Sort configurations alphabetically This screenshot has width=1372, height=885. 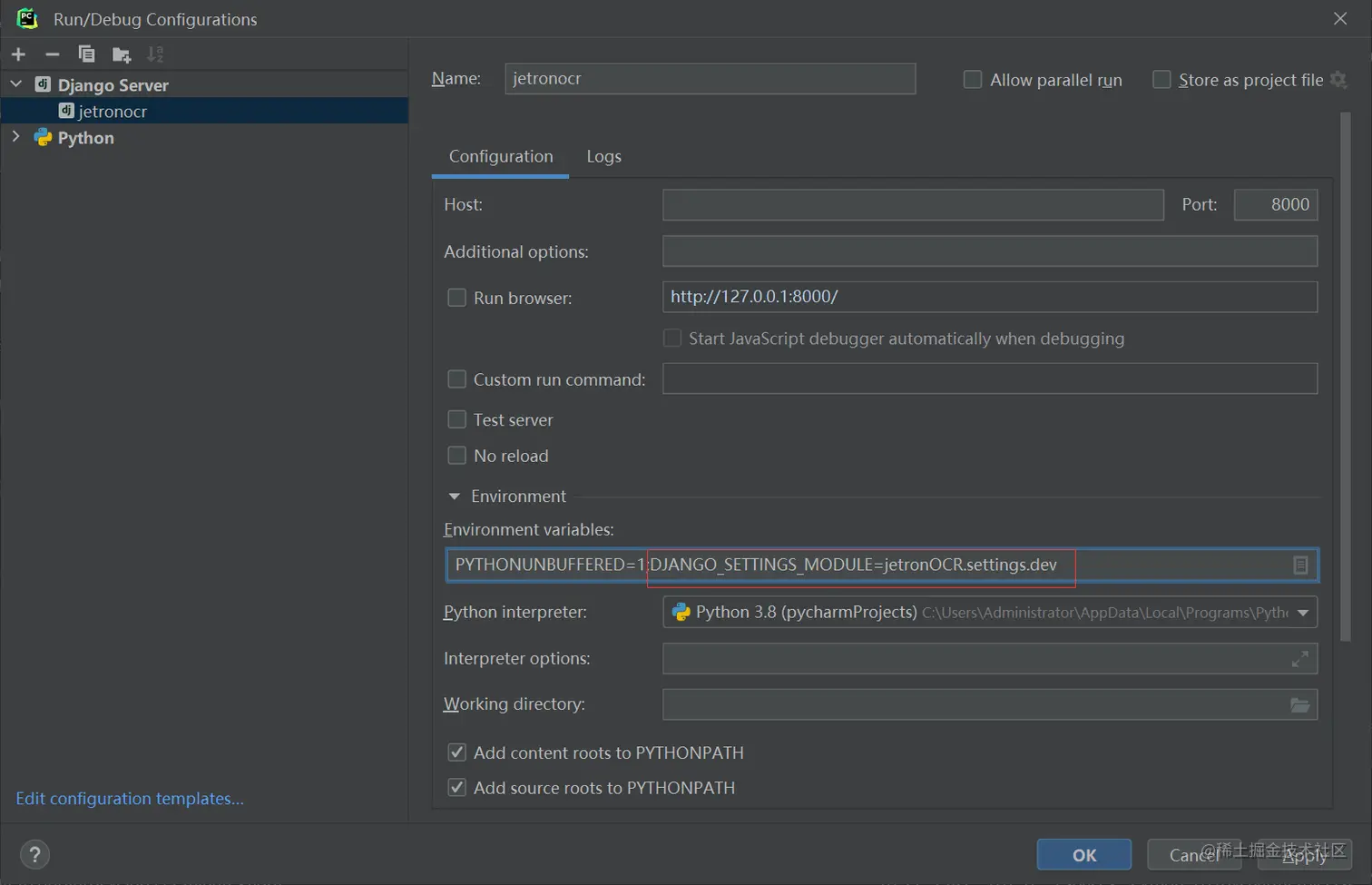point(155,54)
